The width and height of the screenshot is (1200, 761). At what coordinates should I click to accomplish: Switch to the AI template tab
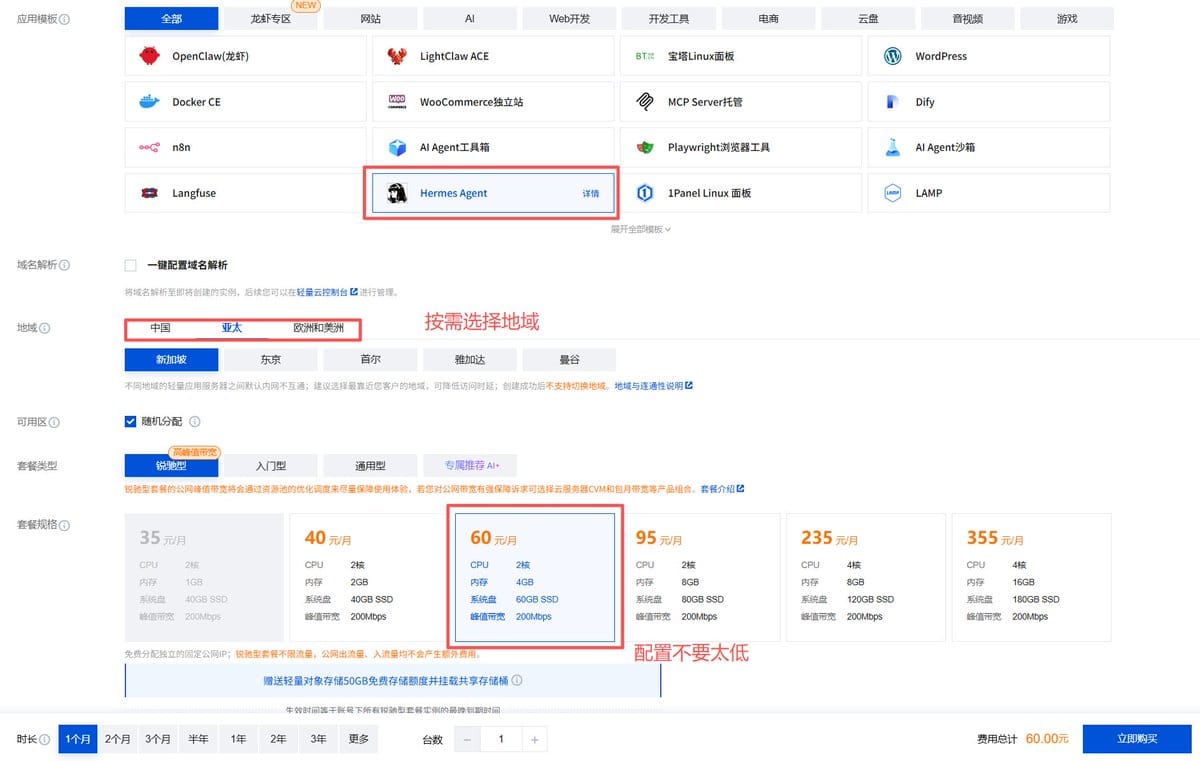[x=470, y=18]
